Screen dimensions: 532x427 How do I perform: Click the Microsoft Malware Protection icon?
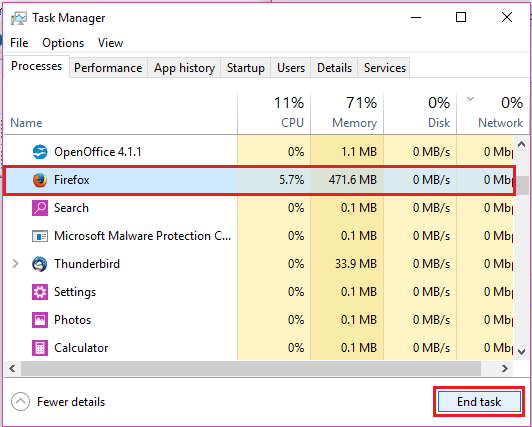[40, 236]
